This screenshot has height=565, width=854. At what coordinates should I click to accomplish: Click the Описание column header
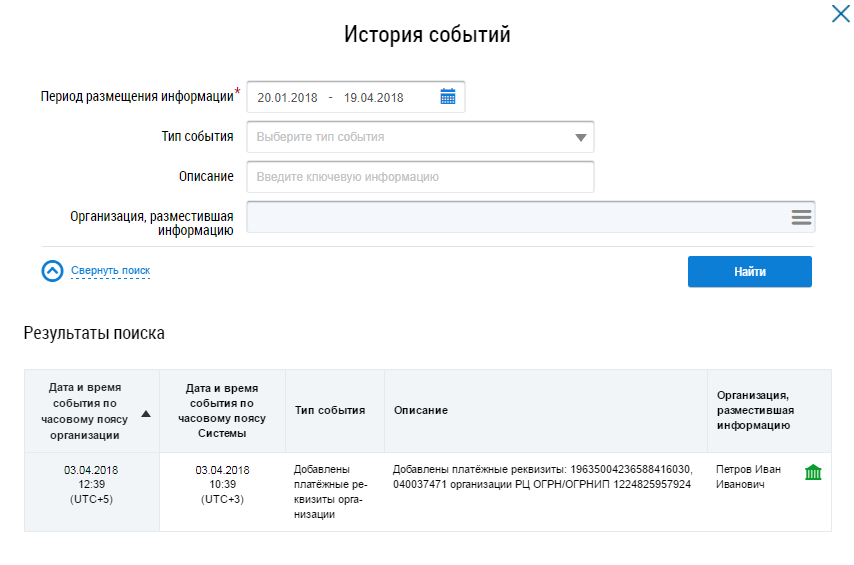[421, 410]
